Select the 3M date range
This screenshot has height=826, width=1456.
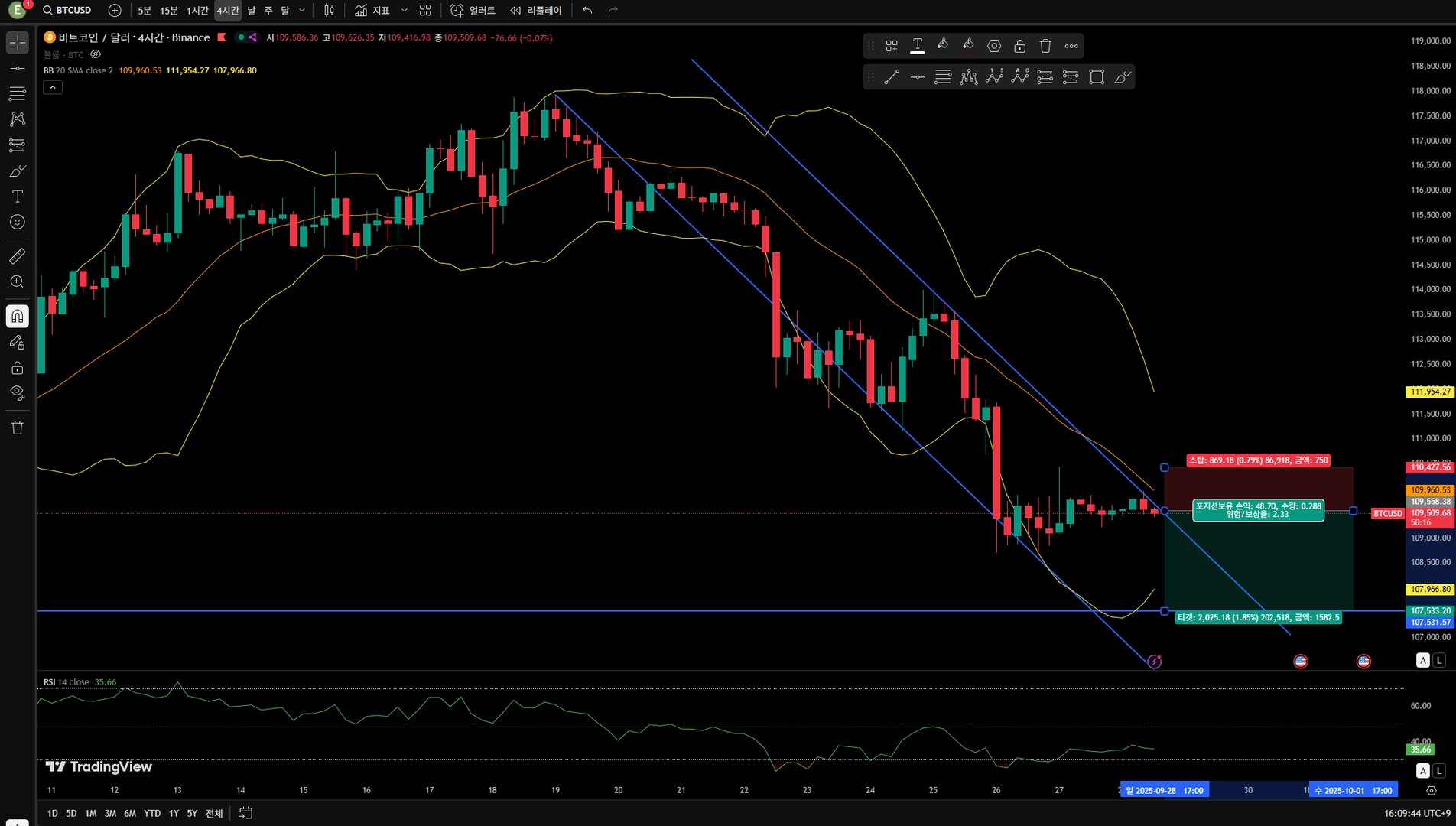click(x=110, y=813)
